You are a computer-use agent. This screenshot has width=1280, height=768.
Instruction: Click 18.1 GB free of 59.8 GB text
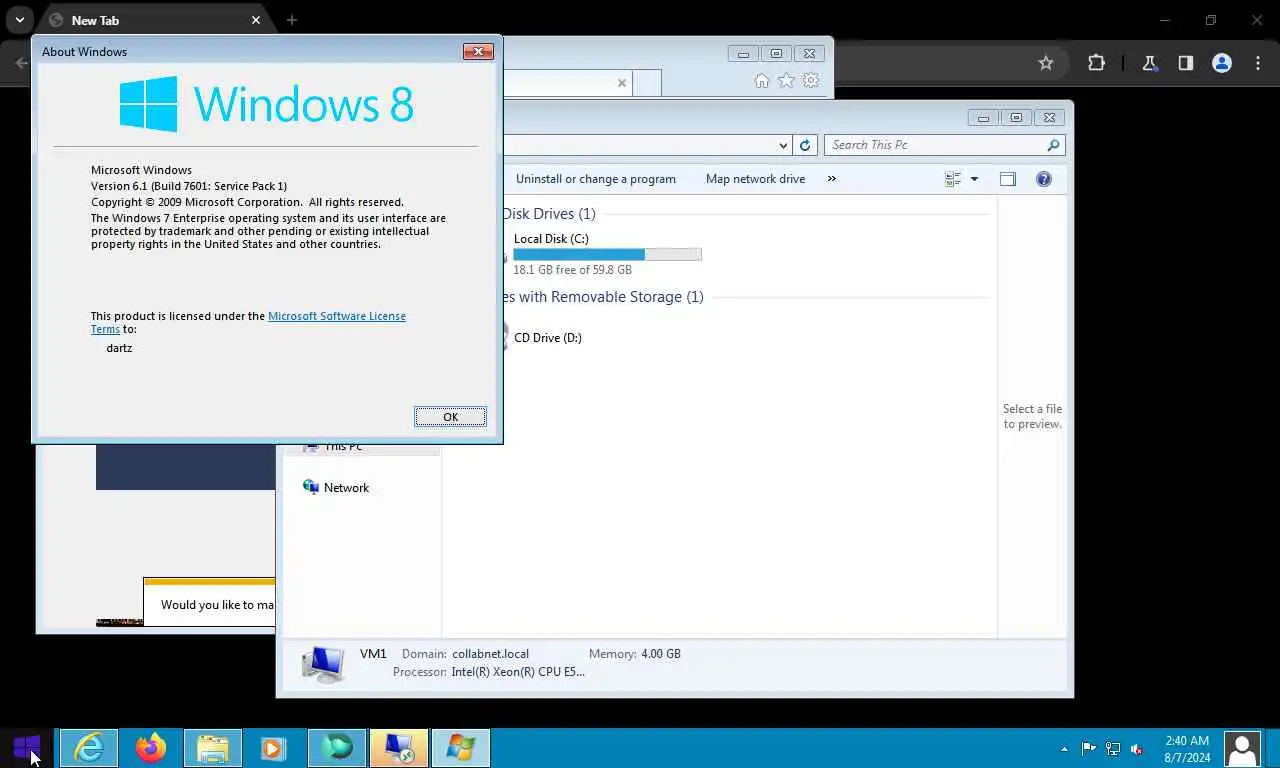[572, 270]
